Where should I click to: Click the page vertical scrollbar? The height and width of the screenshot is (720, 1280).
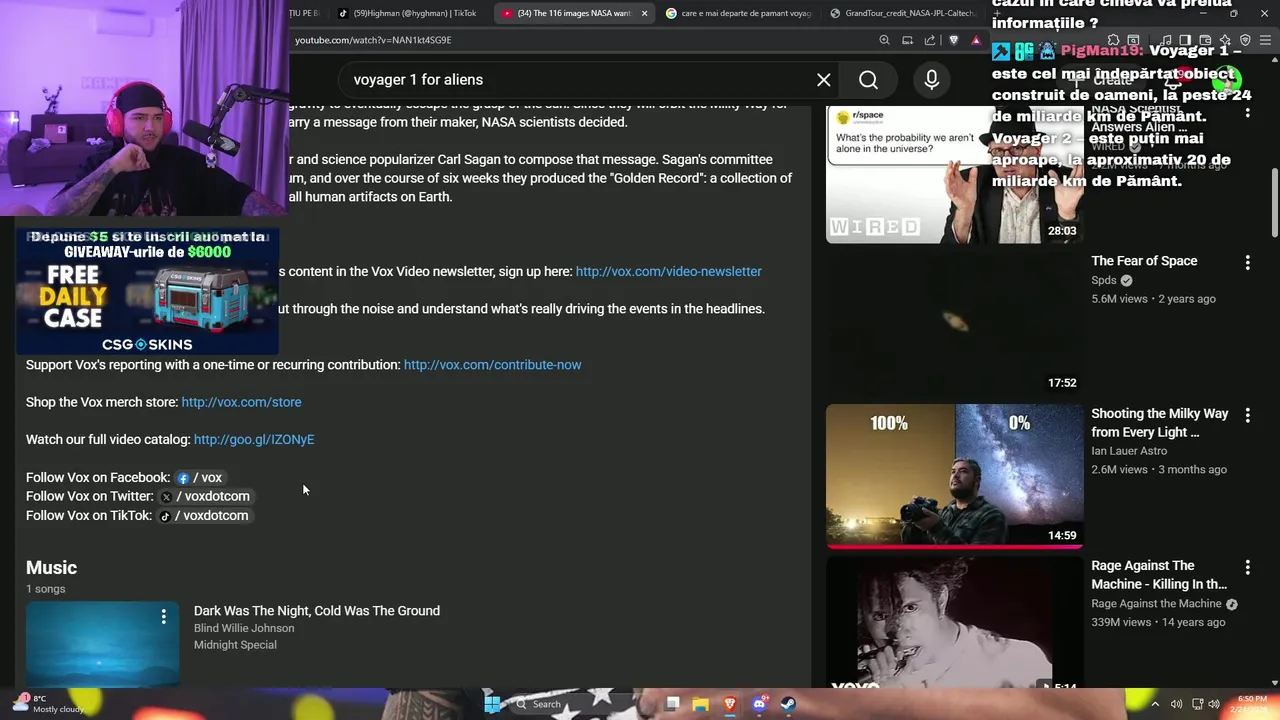(x=1274, y=205)
